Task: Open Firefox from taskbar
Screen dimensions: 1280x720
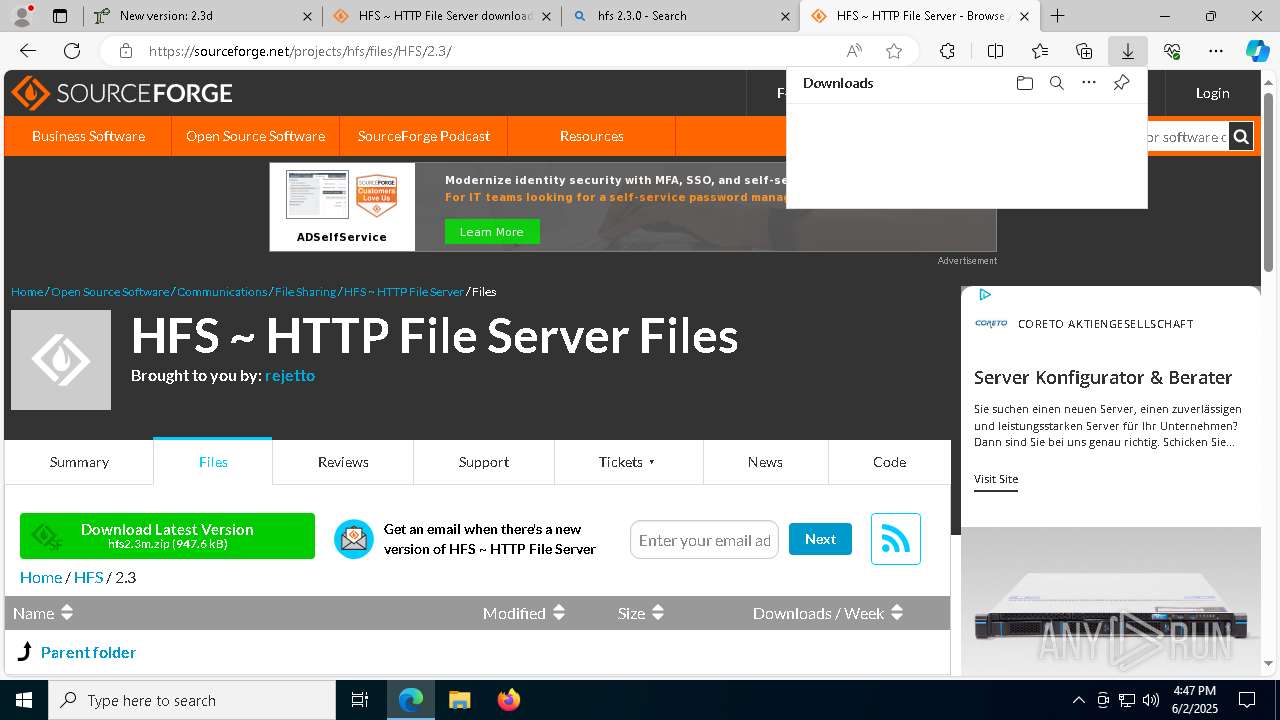Action: click(509, 700)
